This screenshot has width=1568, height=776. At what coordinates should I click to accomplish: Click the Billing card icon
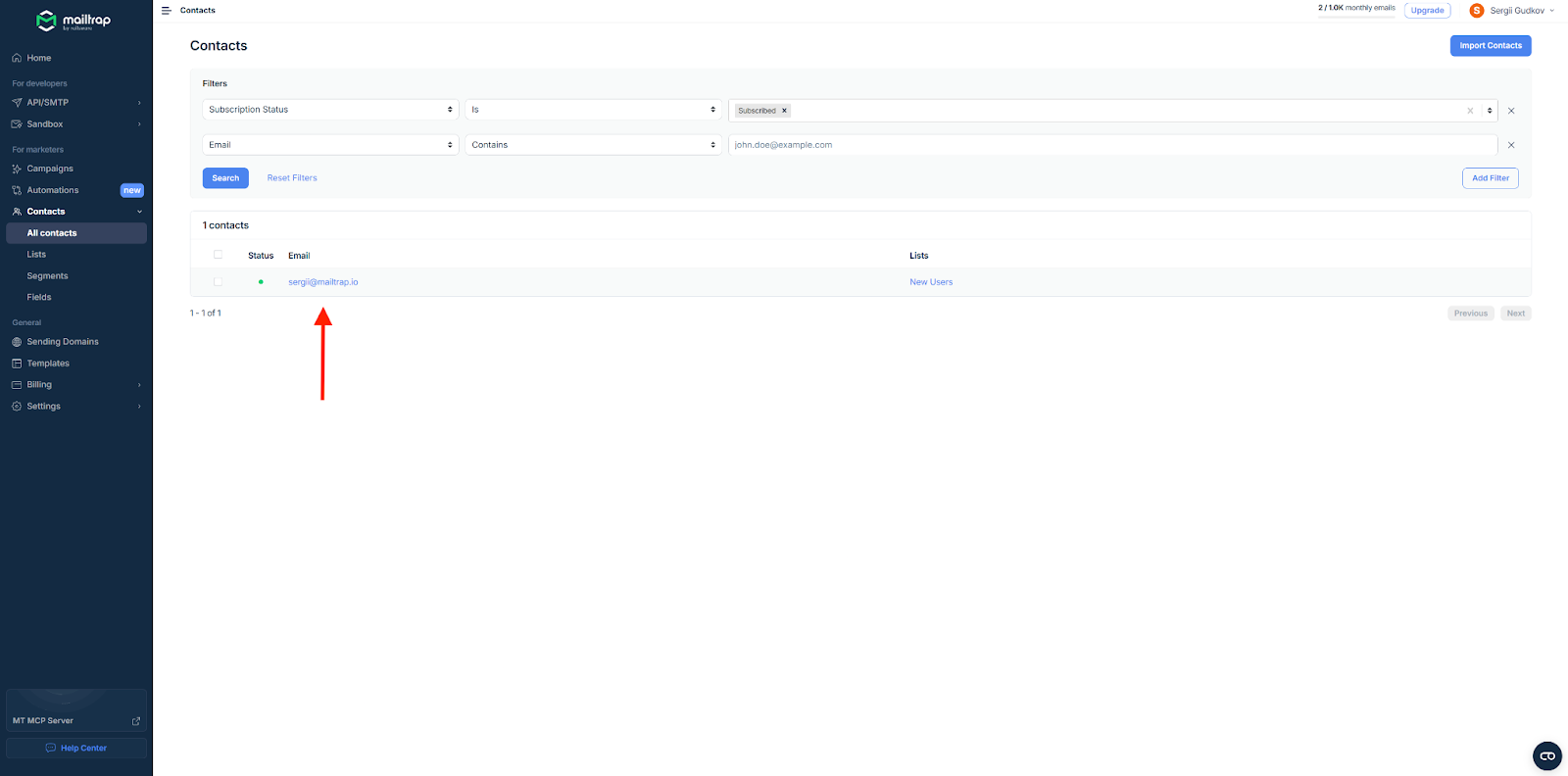point(17,385)
